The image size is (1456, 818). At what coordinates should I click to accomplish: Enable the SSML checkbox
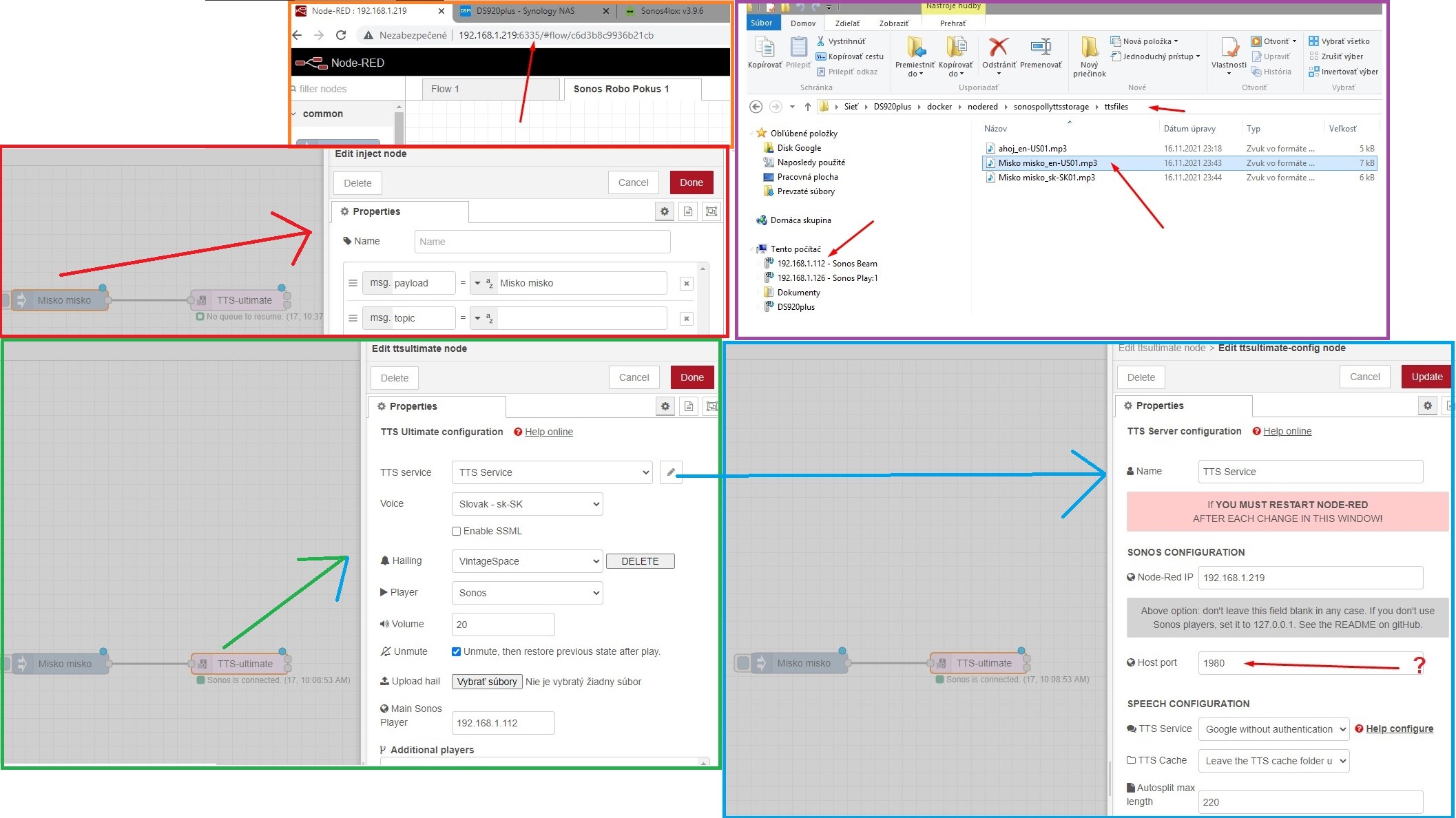coord(456,531)
